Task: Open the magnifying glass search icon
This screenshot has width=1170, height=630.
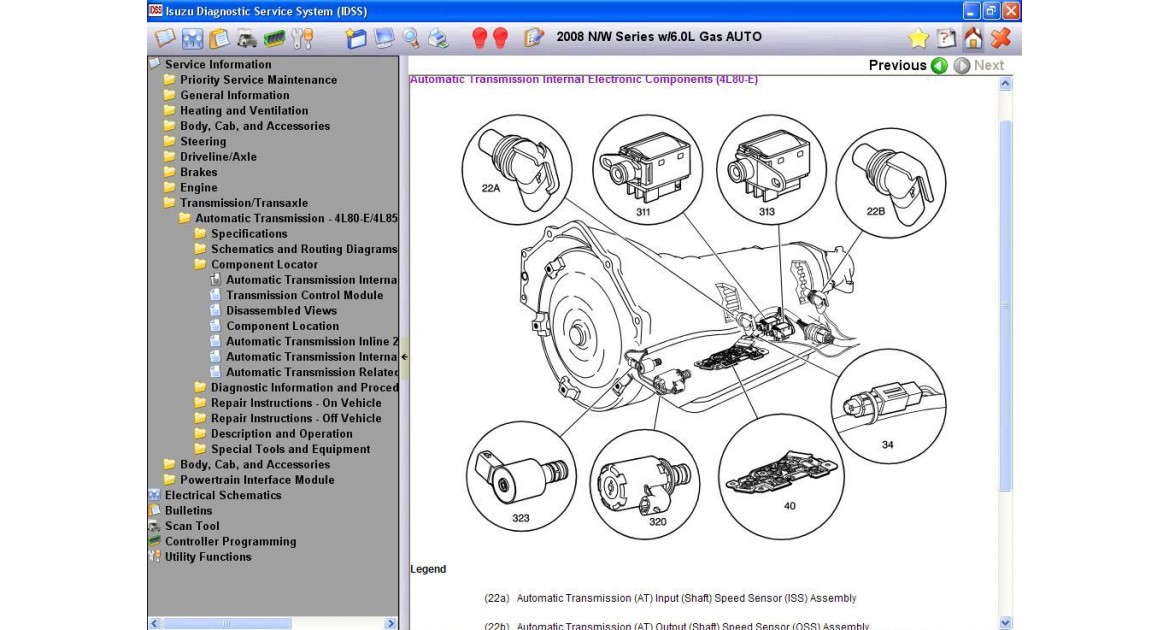Action: 411,37
